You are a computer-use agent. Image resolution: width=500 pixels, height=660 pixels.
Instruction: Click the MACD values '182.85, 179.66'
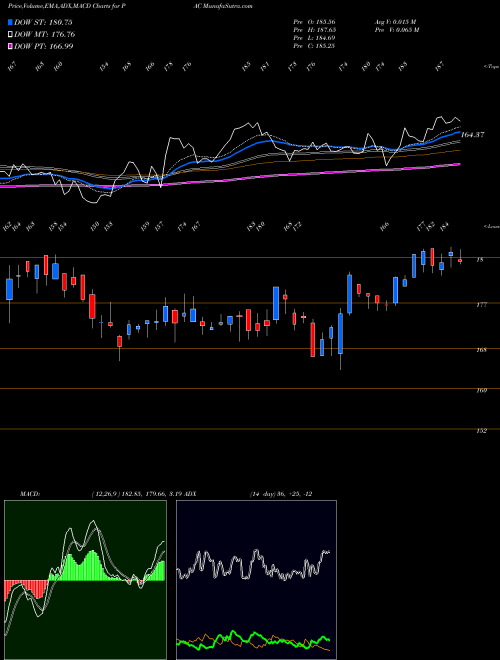coord(143,494)
